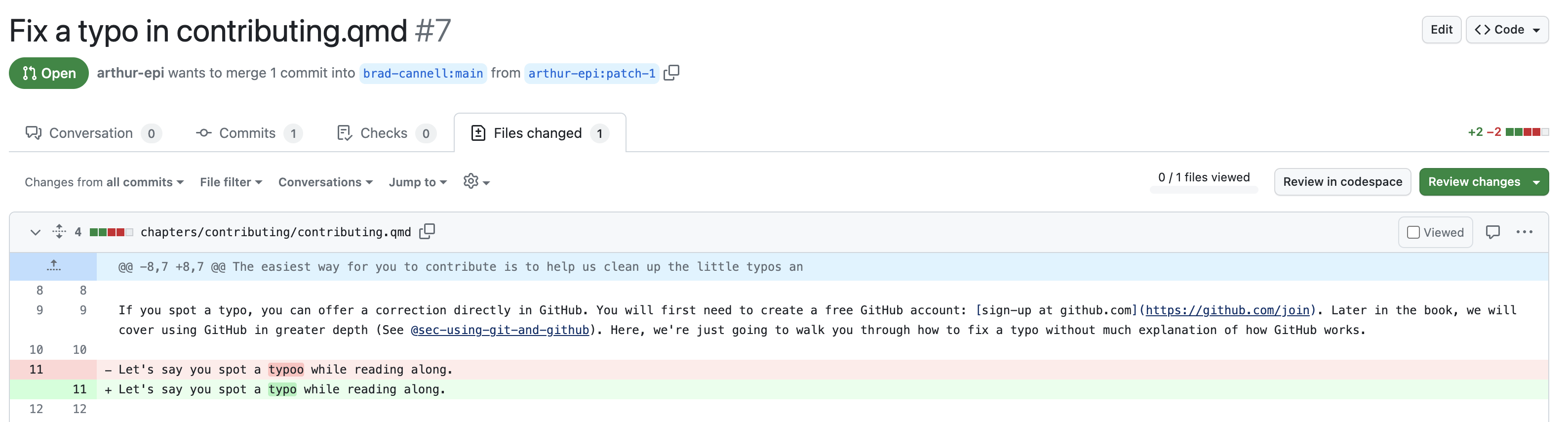1568x422 pixels.
Task: Open the Conversations dropdown
Action: [325, 182]
